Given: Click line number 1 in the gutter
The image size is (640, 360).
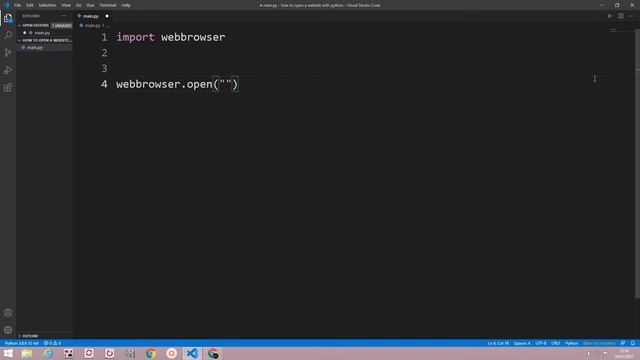Looking at the screenshot, I should [104, 38].
